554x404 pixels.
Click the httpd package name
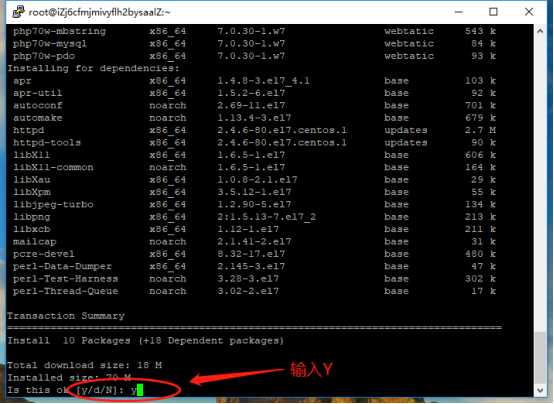[29, 130]
